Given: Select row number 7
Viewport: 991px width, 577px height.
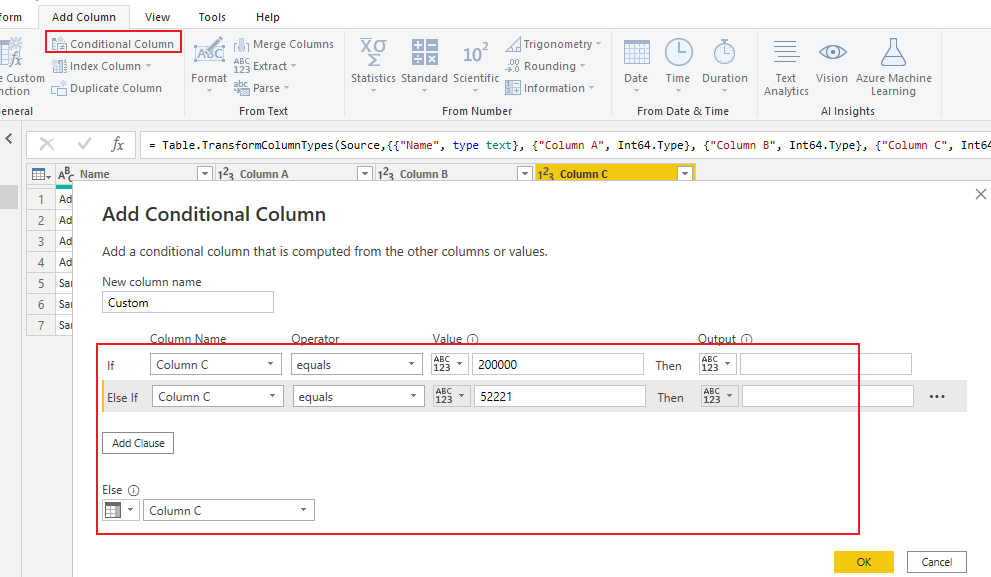Looking at the screenshot, I should [41, 325].
